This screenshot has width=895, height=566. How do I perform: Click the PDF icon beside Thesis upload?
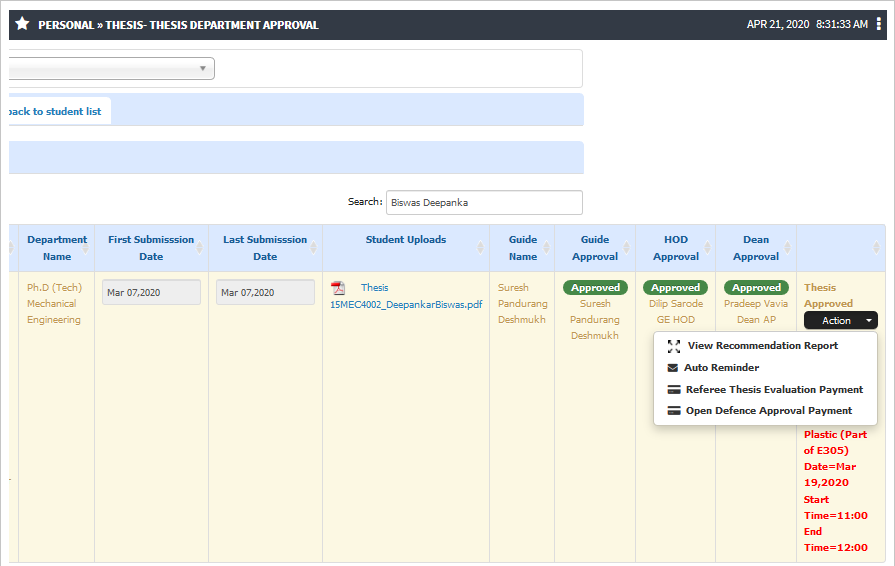[338, 288]
